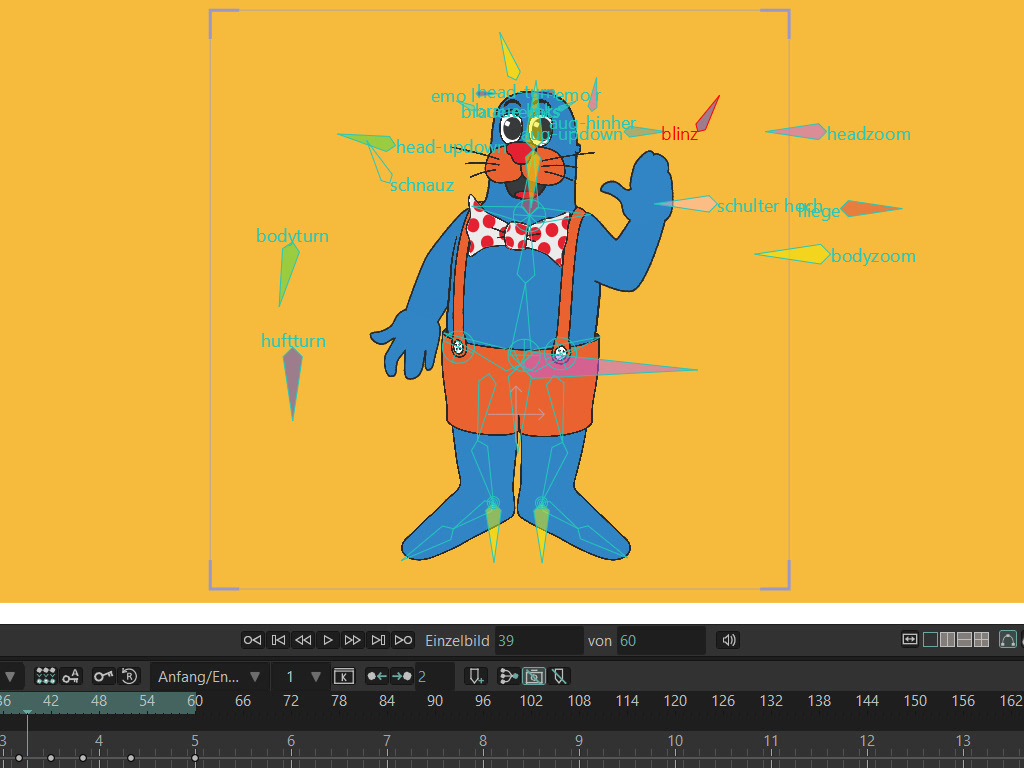
Task: Select the yellow bone beside bodyzoom
Action: coord(793,254)
